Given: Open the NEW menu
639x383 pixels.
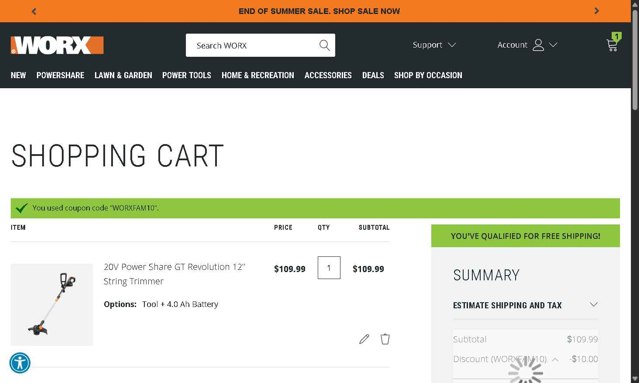Looking at the screenshot, I should pos(18,75).
